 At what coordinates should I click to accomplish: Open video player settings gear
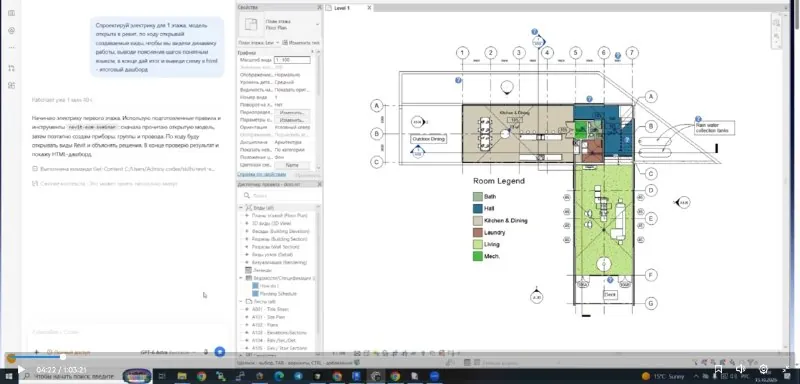pos(763,369)
